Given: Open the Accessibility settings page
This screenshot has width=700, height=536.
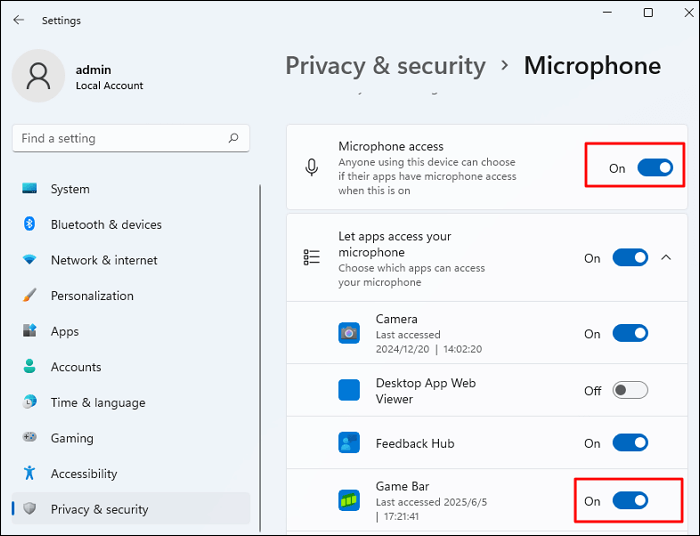Looking at the screenshot, I should (x=84, y=474).
